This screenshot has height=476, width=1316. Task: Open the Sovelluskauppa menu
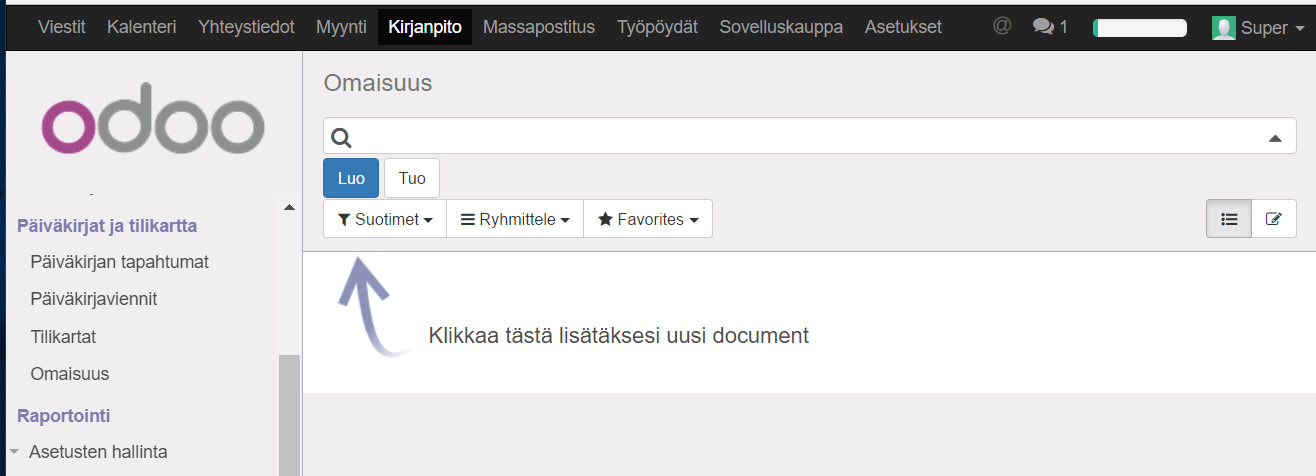click(781, 27)
